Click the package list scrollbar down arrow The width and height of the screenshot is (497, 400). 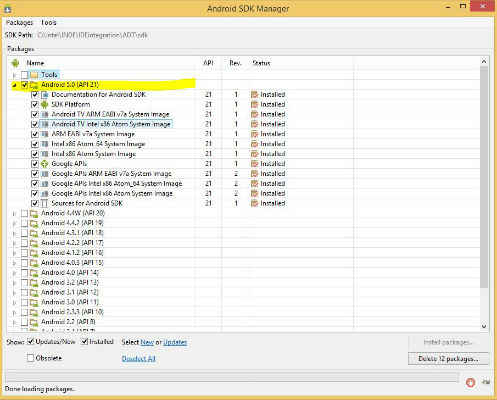coord(484,326)
